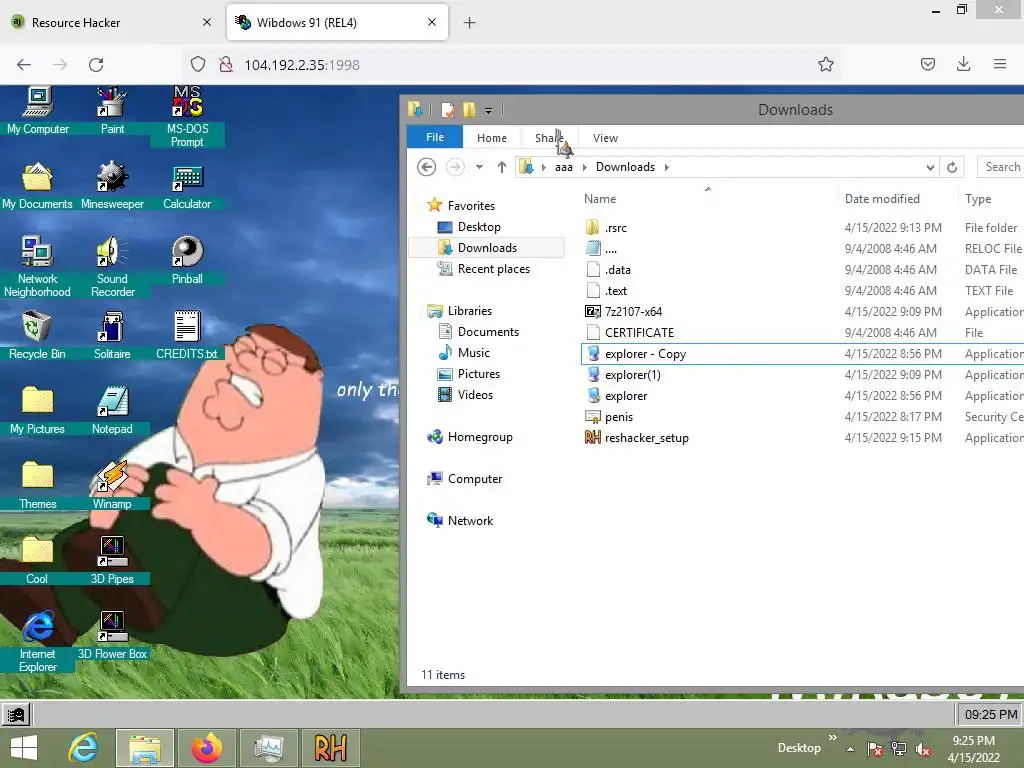Switch to the View ribbon tab
Viewport: 1024px width, 768px height.
[605, 138]
